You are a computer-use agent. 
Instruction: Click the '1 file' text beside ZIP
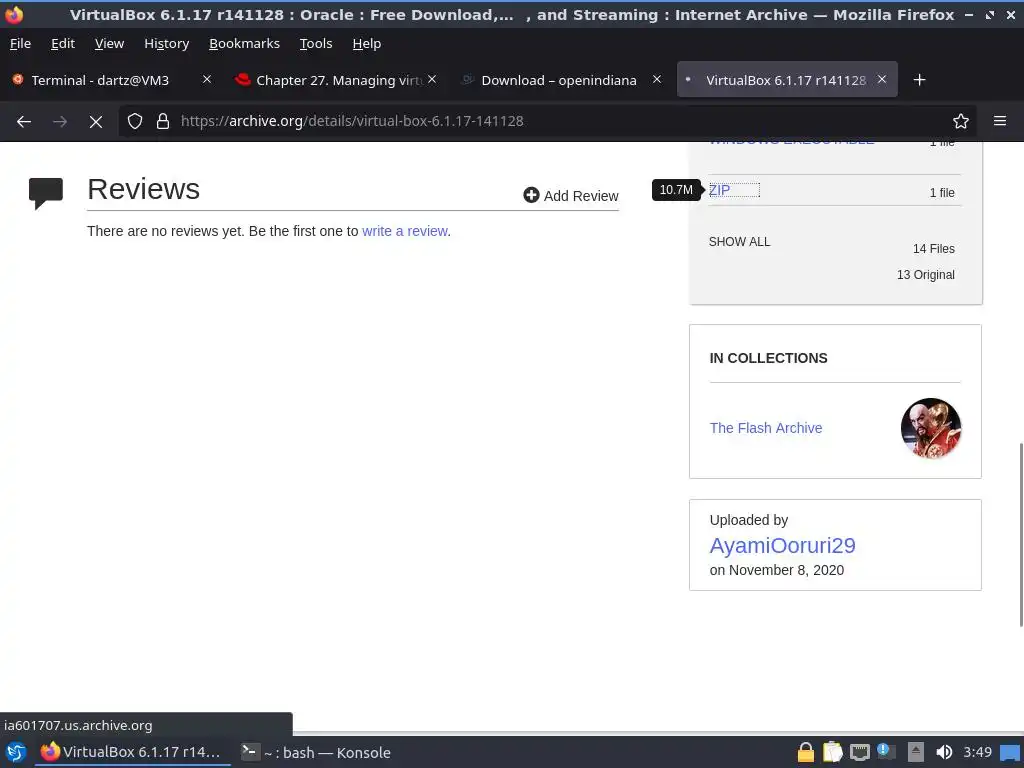click(942, 193)
